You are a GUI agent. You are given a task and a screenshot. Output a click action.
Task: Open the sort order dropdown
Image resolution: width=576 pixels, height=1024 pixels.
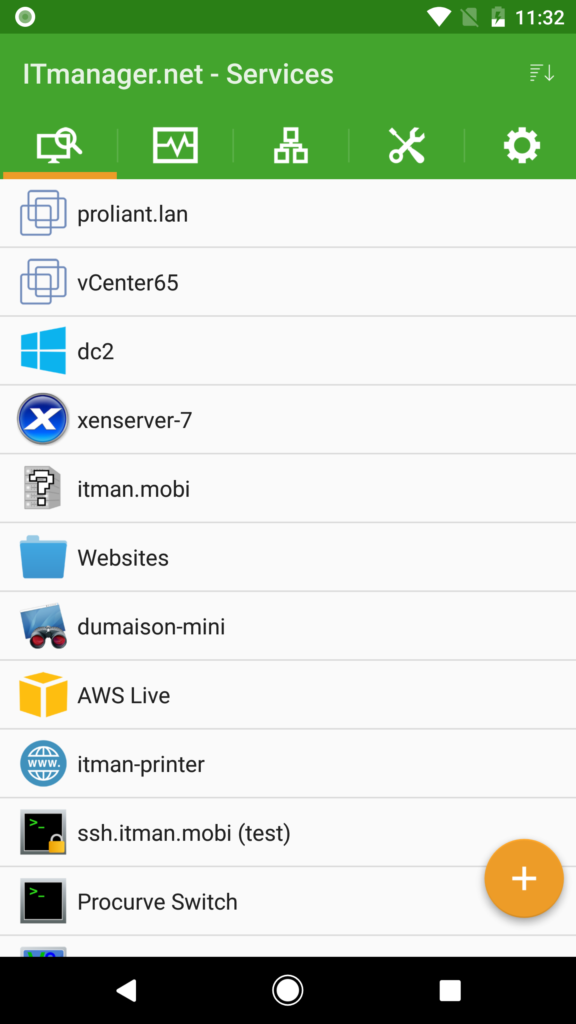tap(541, 73)
